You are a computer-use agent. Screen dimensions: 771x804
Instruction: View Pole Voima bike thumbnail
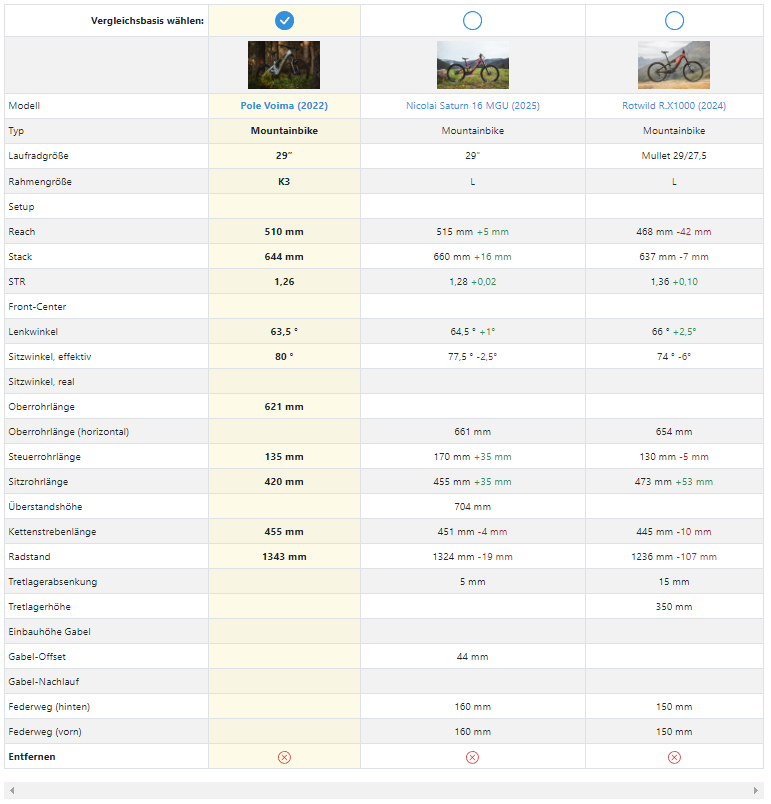click(284, 65)
